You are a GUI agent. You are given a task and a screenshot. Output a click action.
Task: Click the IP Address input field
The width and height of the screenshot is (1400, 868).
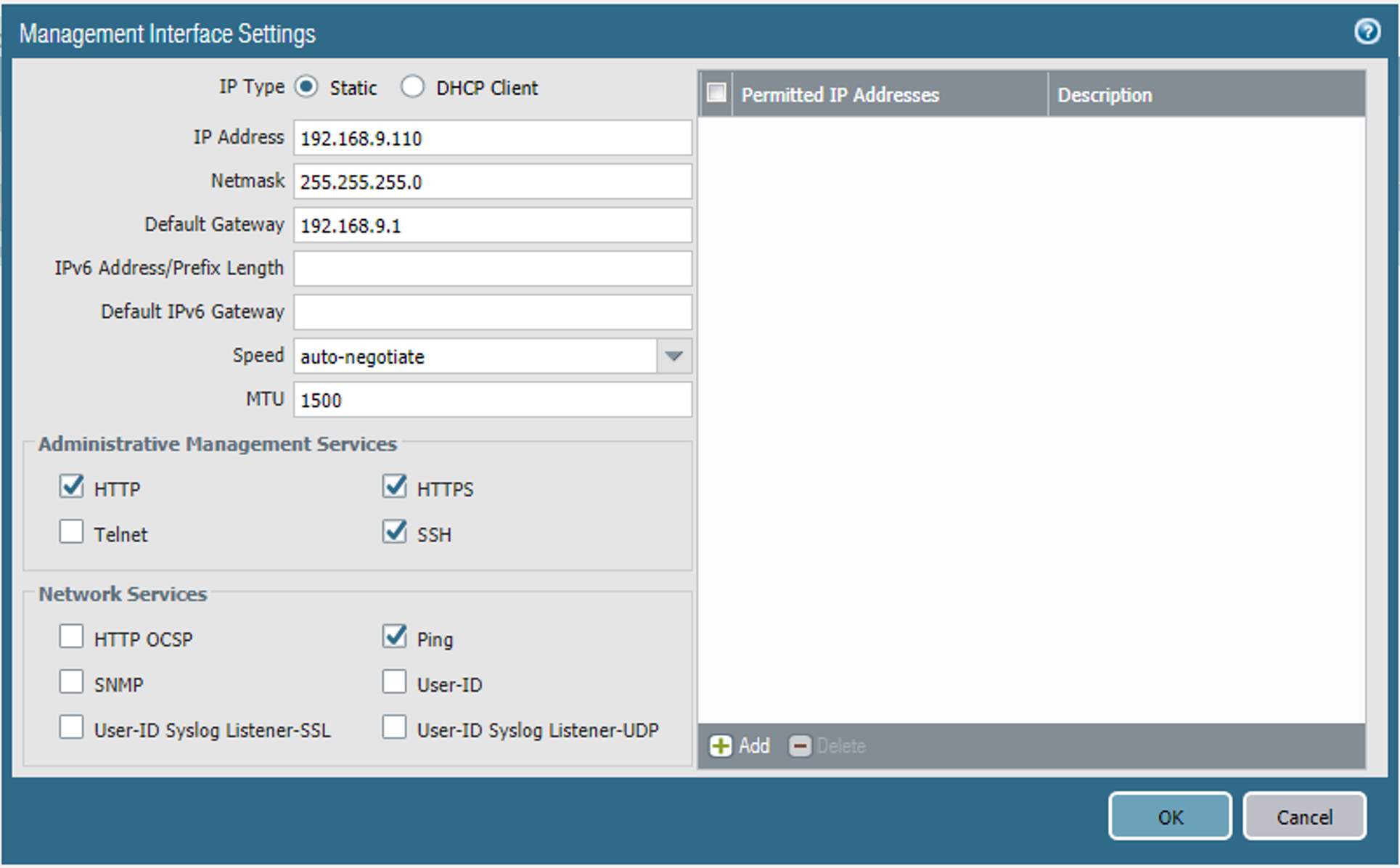point(491,138)
